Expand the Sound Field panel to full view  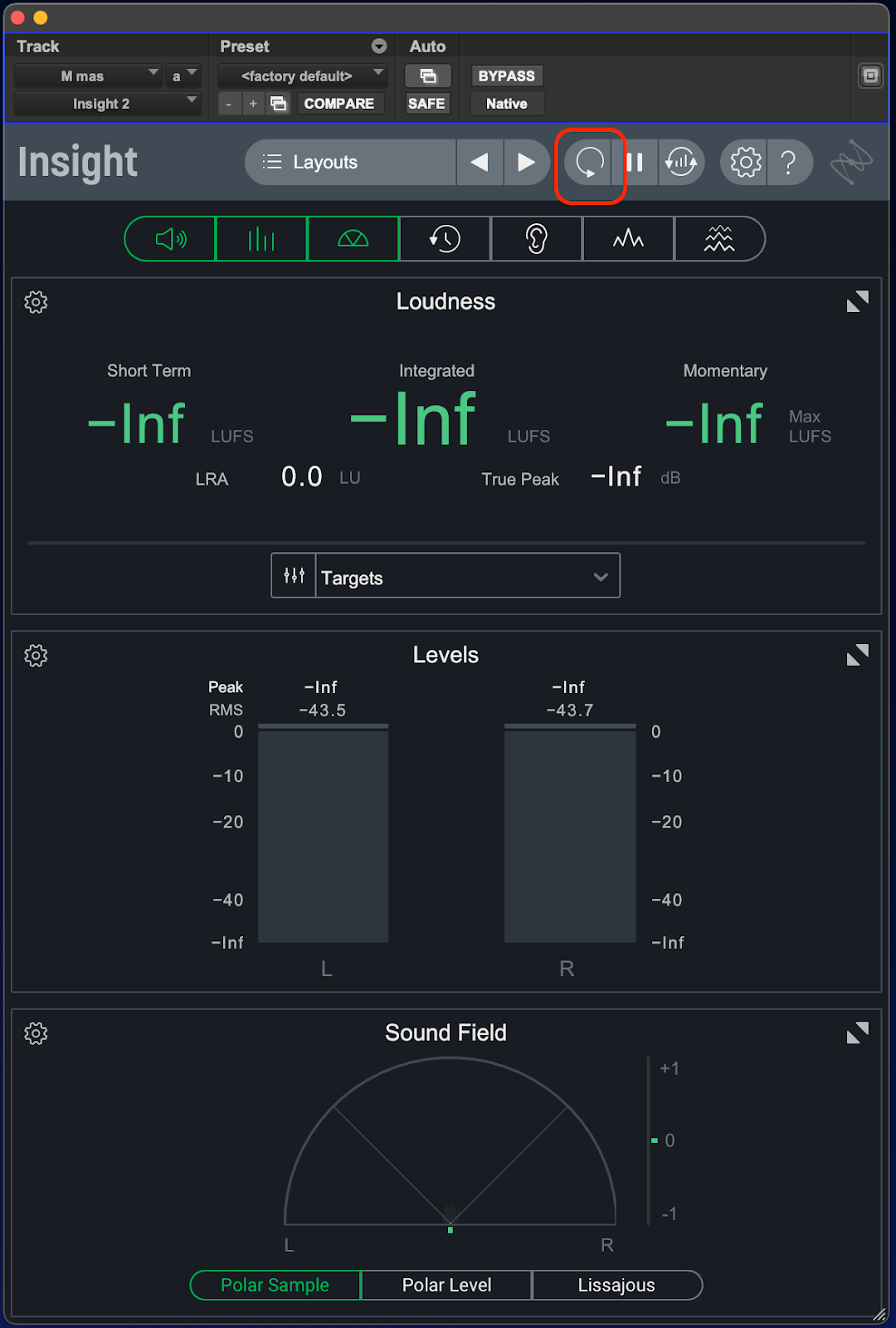pyautogui.click(x=858, y=1033)
